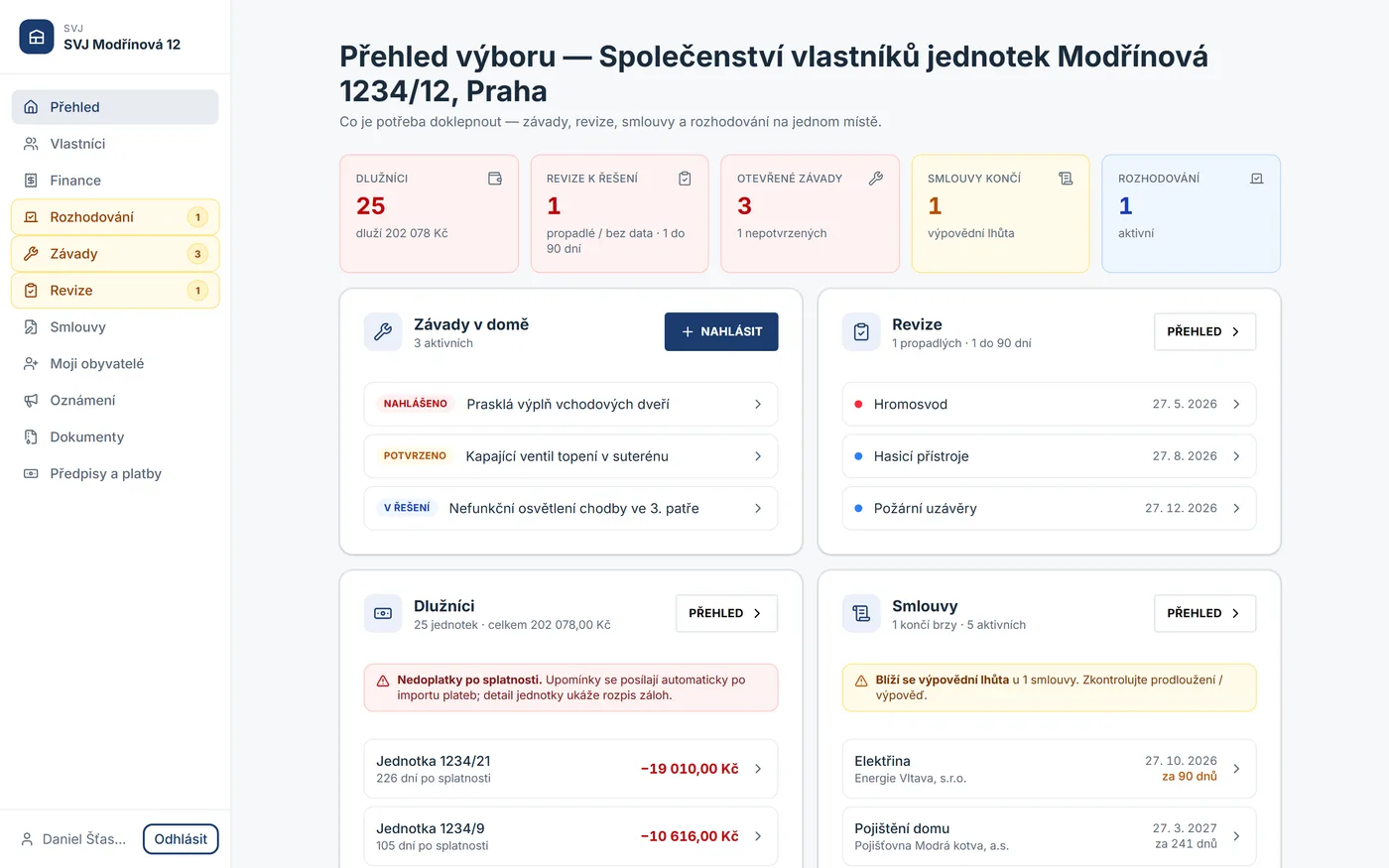Click Přehled button in the Revize panel
Viewport: 1389px width, 868px height.
pos(1204,332)
